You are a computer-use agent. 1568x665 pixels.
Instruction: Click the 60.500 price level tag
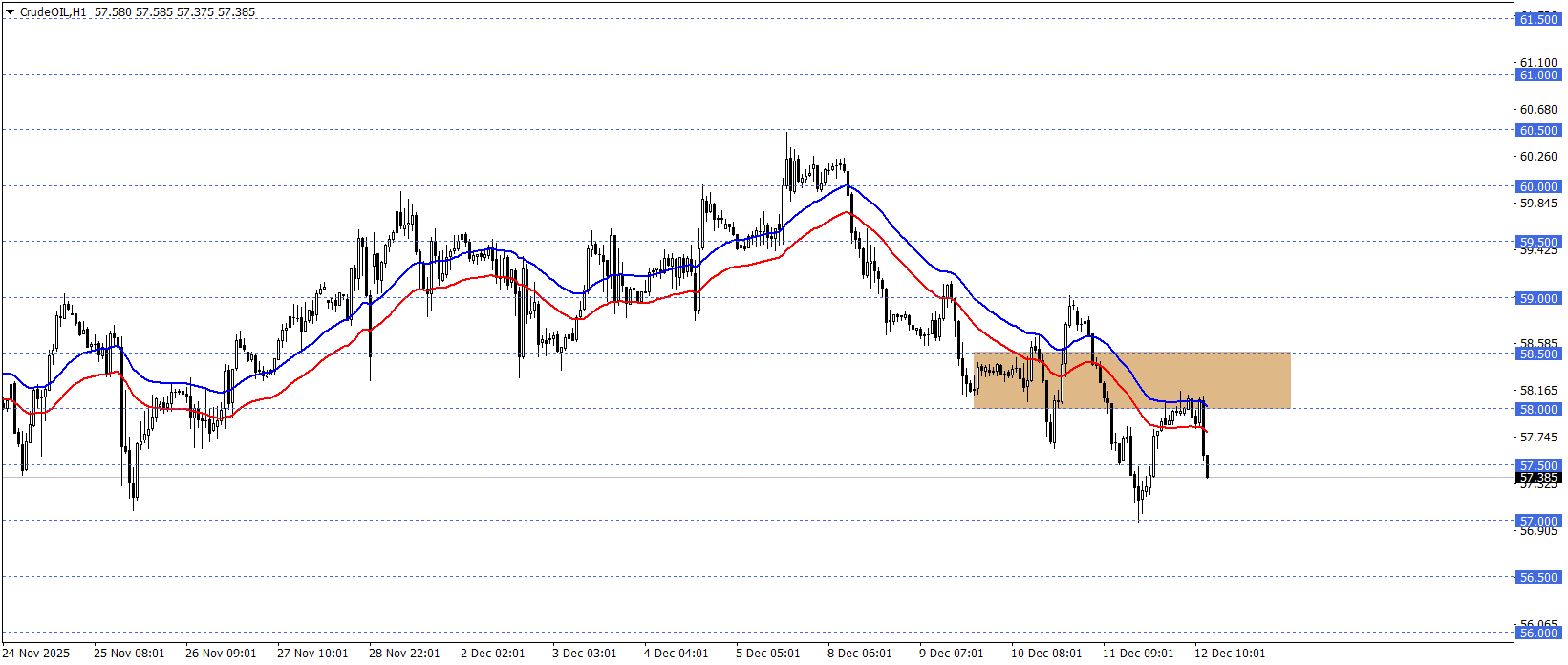coord(1537,131)
